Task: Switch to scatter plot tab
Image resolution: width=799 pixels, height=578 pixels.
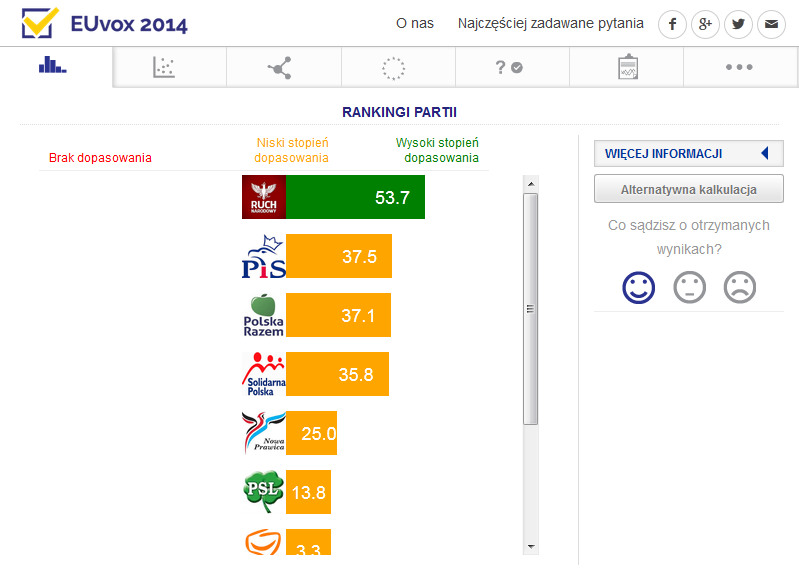Action: [164, 67]
